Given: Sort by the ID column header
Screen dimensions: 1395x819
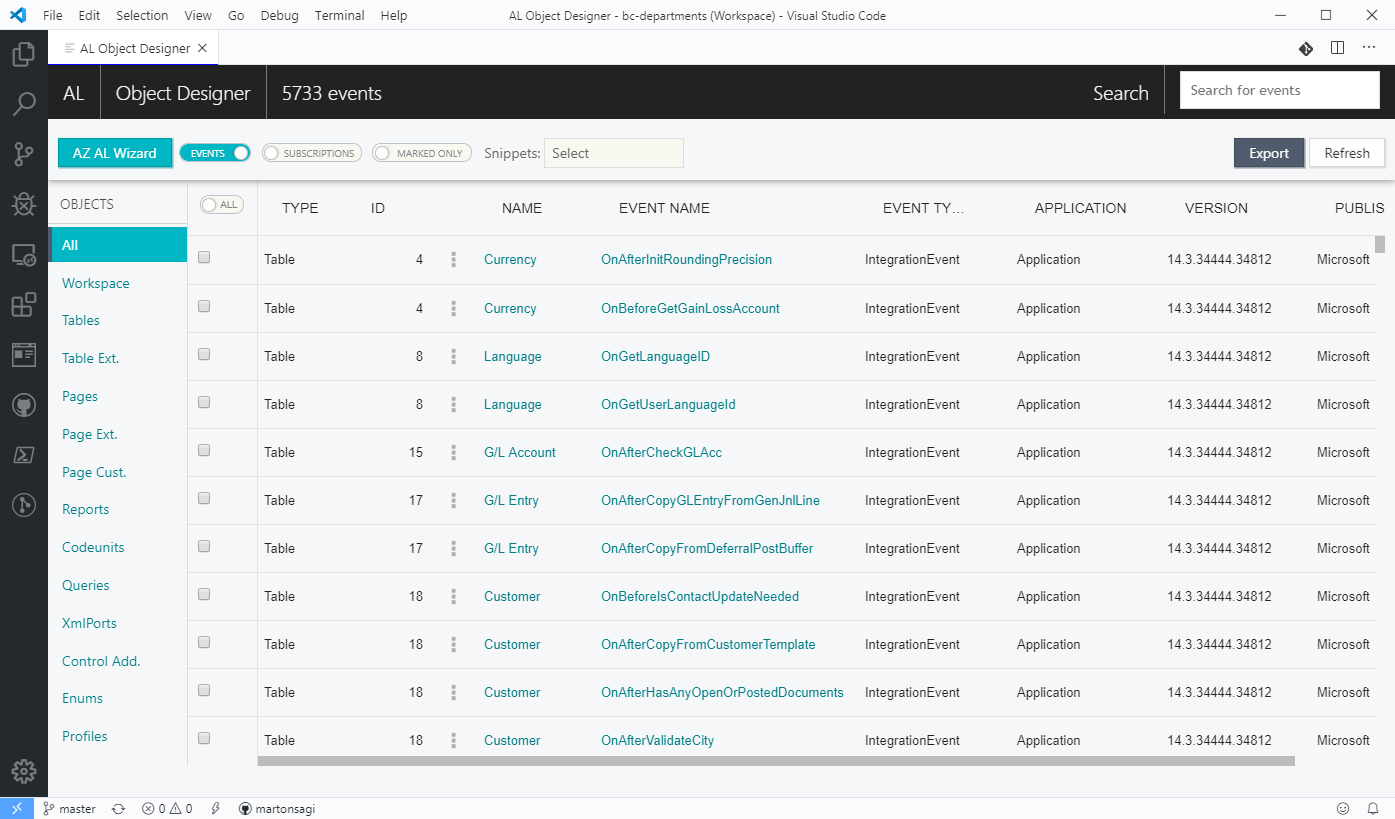Looking at the screenshot, I should click(x=378, y=208).
